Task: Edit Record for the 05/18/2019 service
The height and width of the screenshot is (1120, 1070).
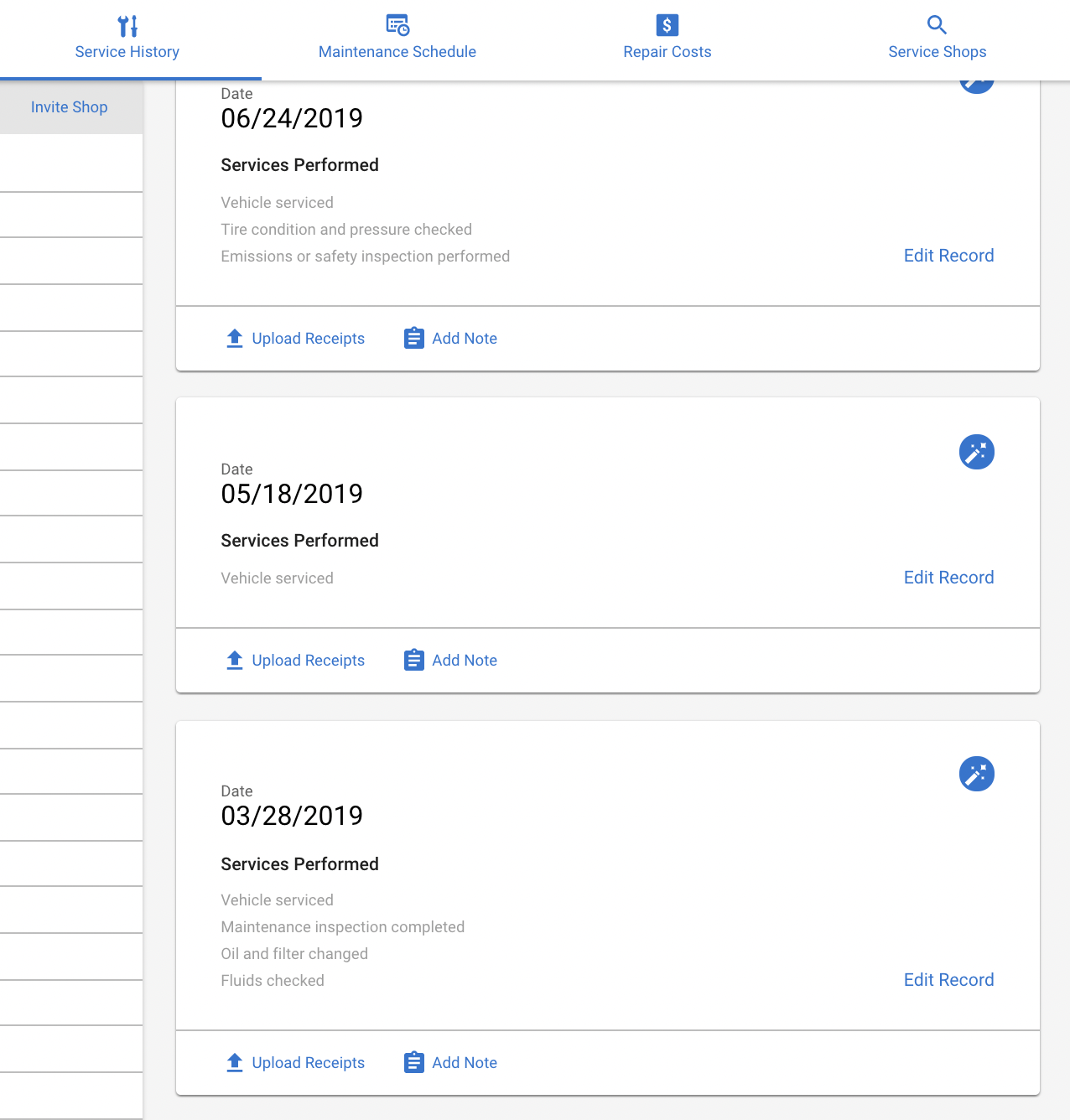Action: [x=948, y=578]
